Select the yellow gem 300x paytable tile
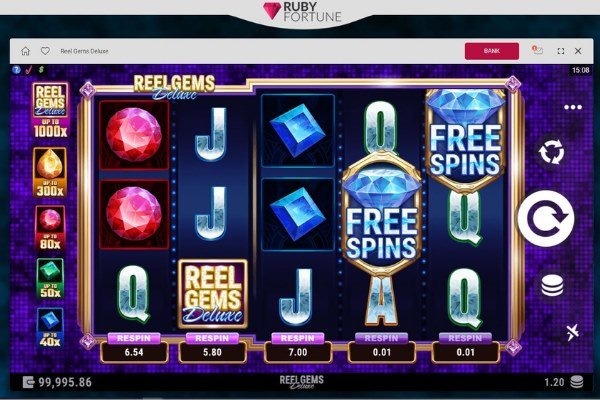This screenshot has width=600, height=400. (50, 172)
